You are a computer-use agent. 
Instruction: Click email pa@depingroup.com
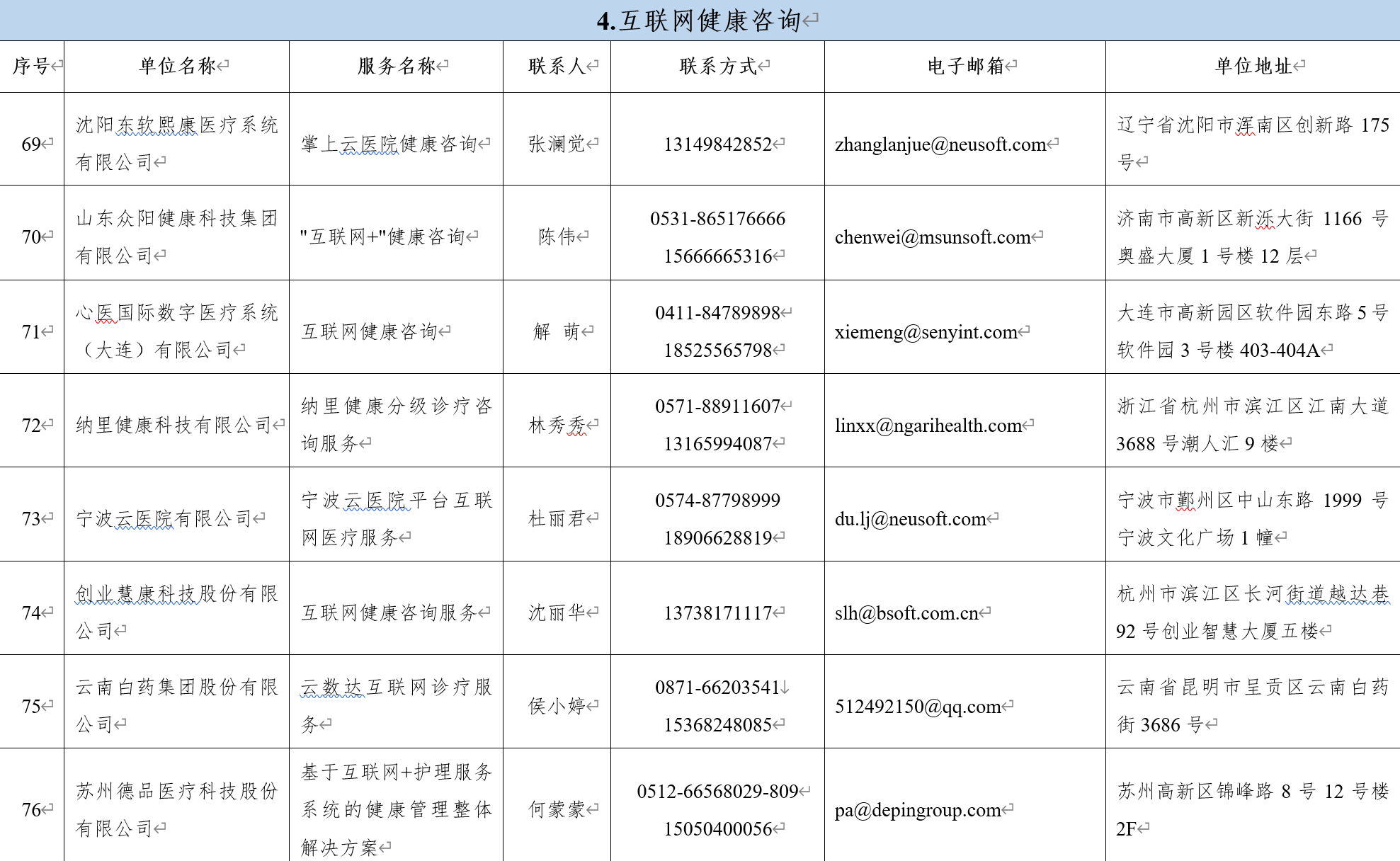tap(918, 809)
